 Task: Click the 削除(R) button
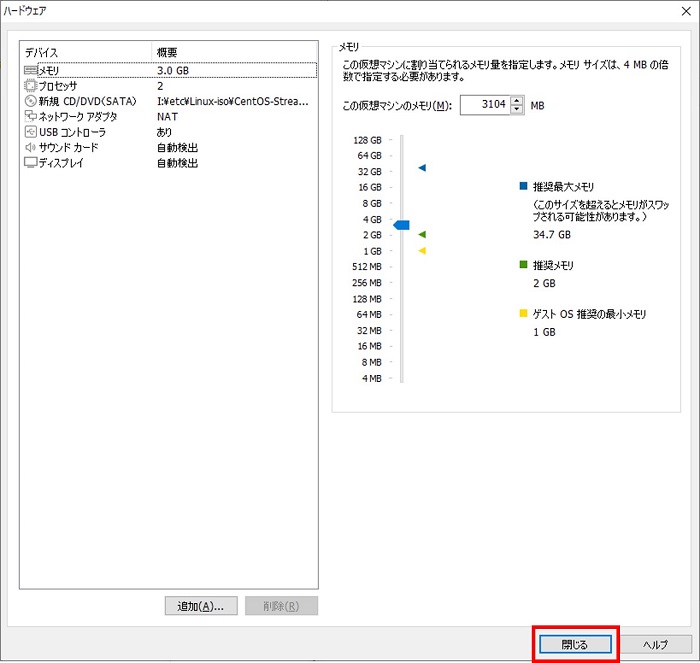[x=281, y=606]
